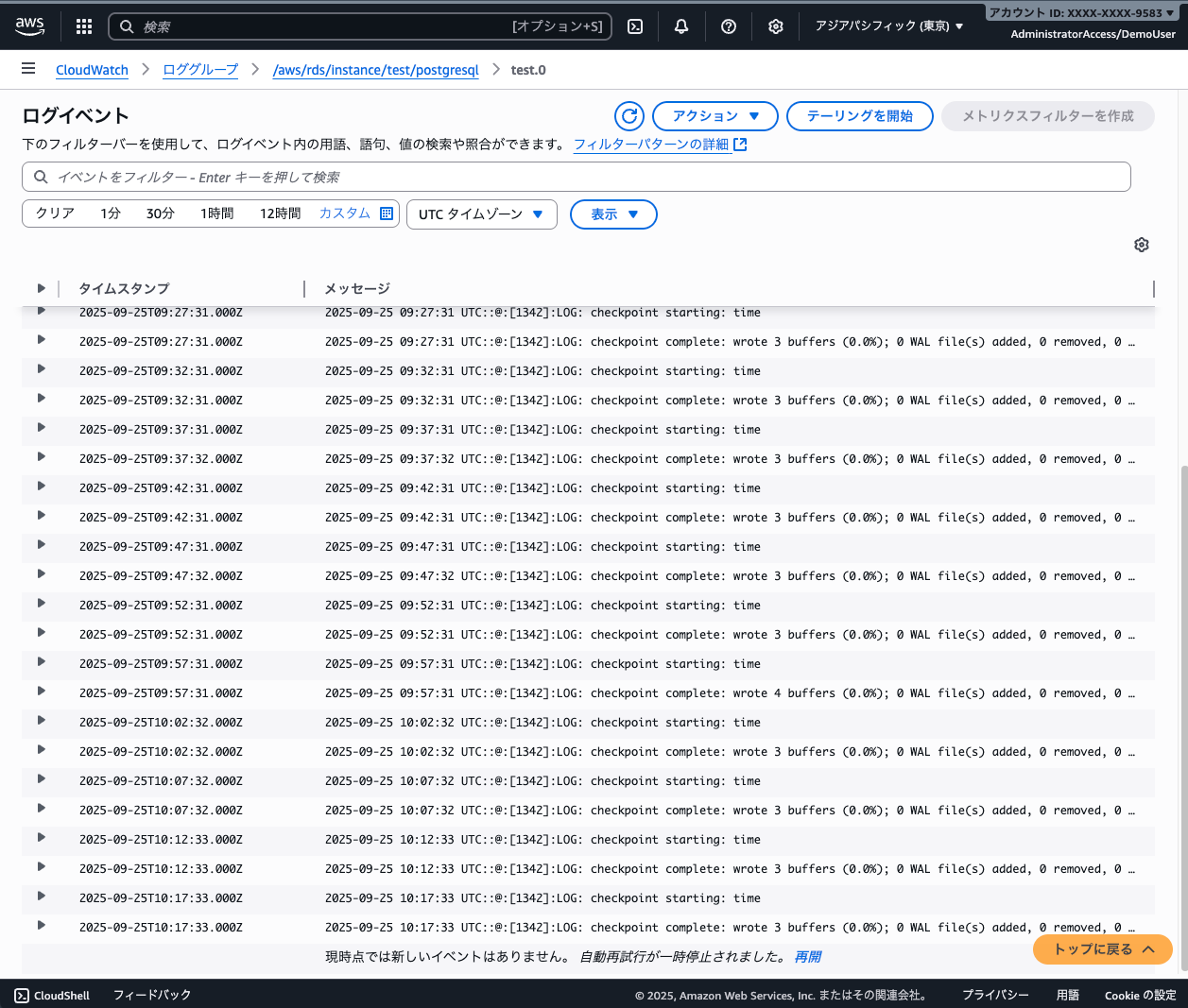Image resolution: width=1188 pixels, height=1008 pixels.
Task: Open the Tokyo region selector
Action: [889, 26]
